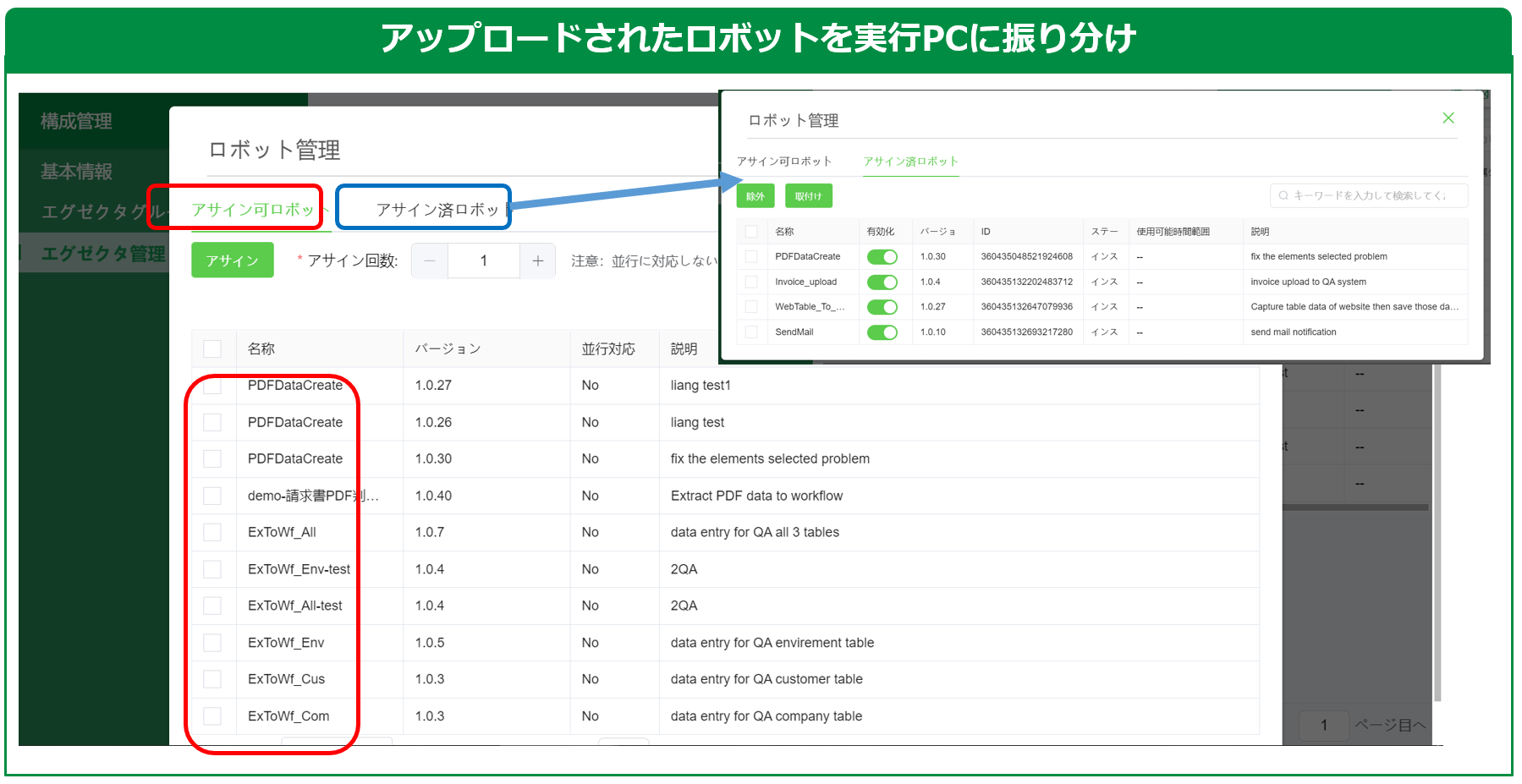Click the 名称 column header in main table
This screenshot has height=784, width=1522.
coord(261,348)
